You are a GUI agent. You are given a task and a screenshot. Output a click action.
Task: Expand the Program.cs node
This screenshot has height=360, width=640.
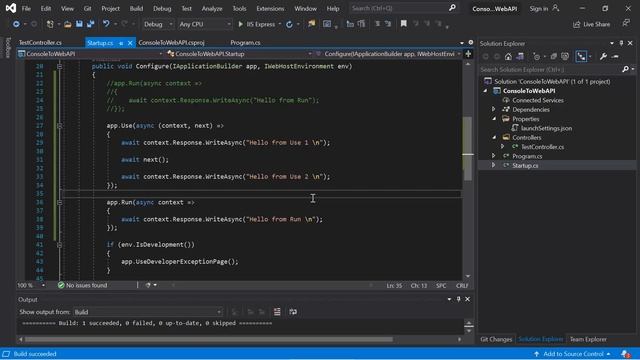[494, 156]
